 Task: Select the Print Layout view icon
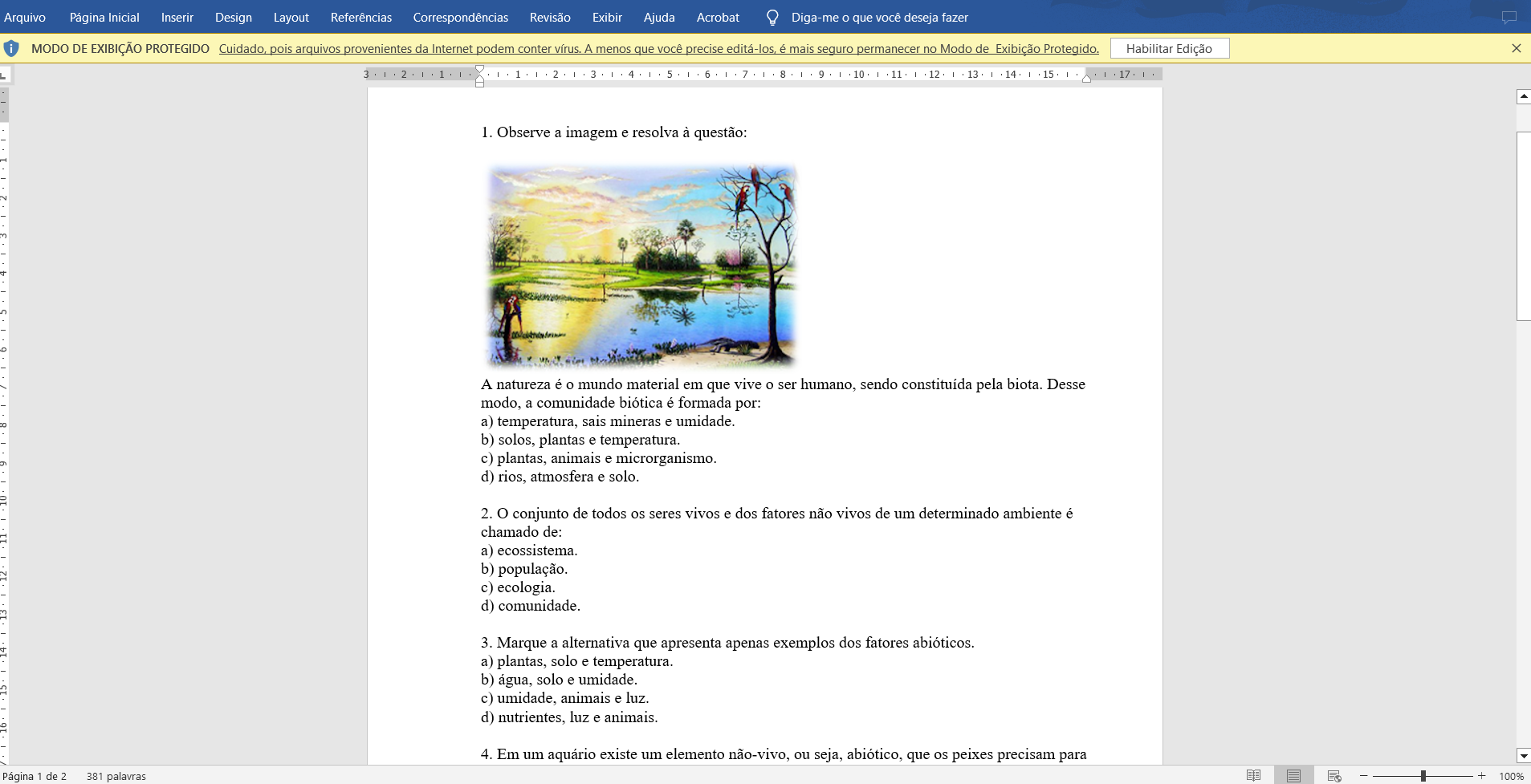click(x=1293, y=775)
